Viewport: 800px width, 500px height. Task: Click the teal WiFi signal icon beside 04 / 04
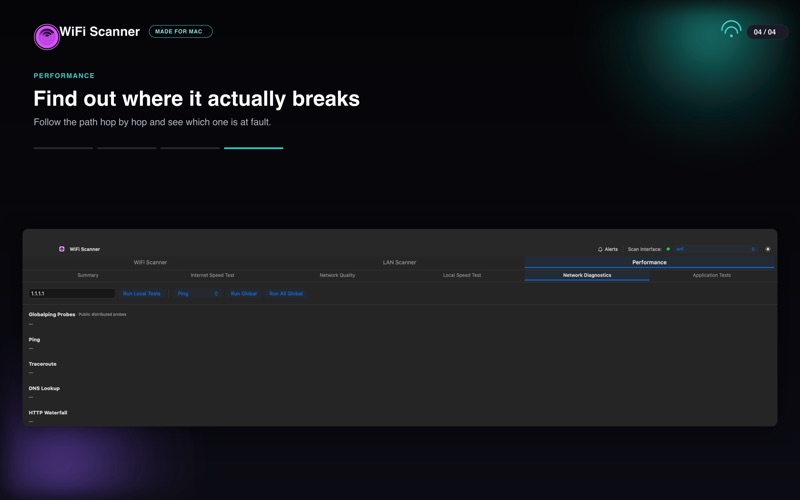tap(731, 29)
